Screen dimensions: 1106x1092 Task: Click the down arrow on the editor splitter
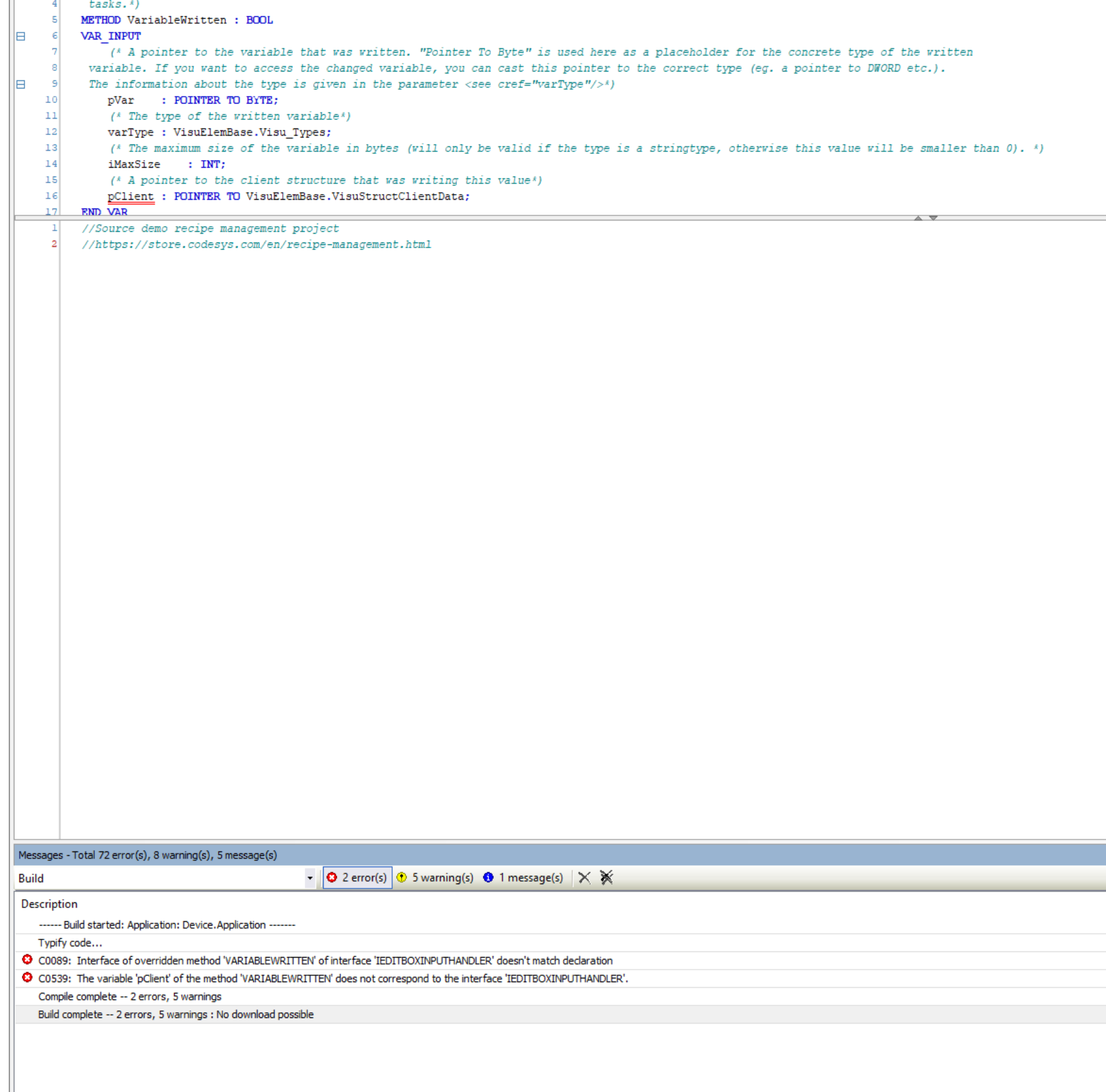pyautogui.click(x=933, y=218)
